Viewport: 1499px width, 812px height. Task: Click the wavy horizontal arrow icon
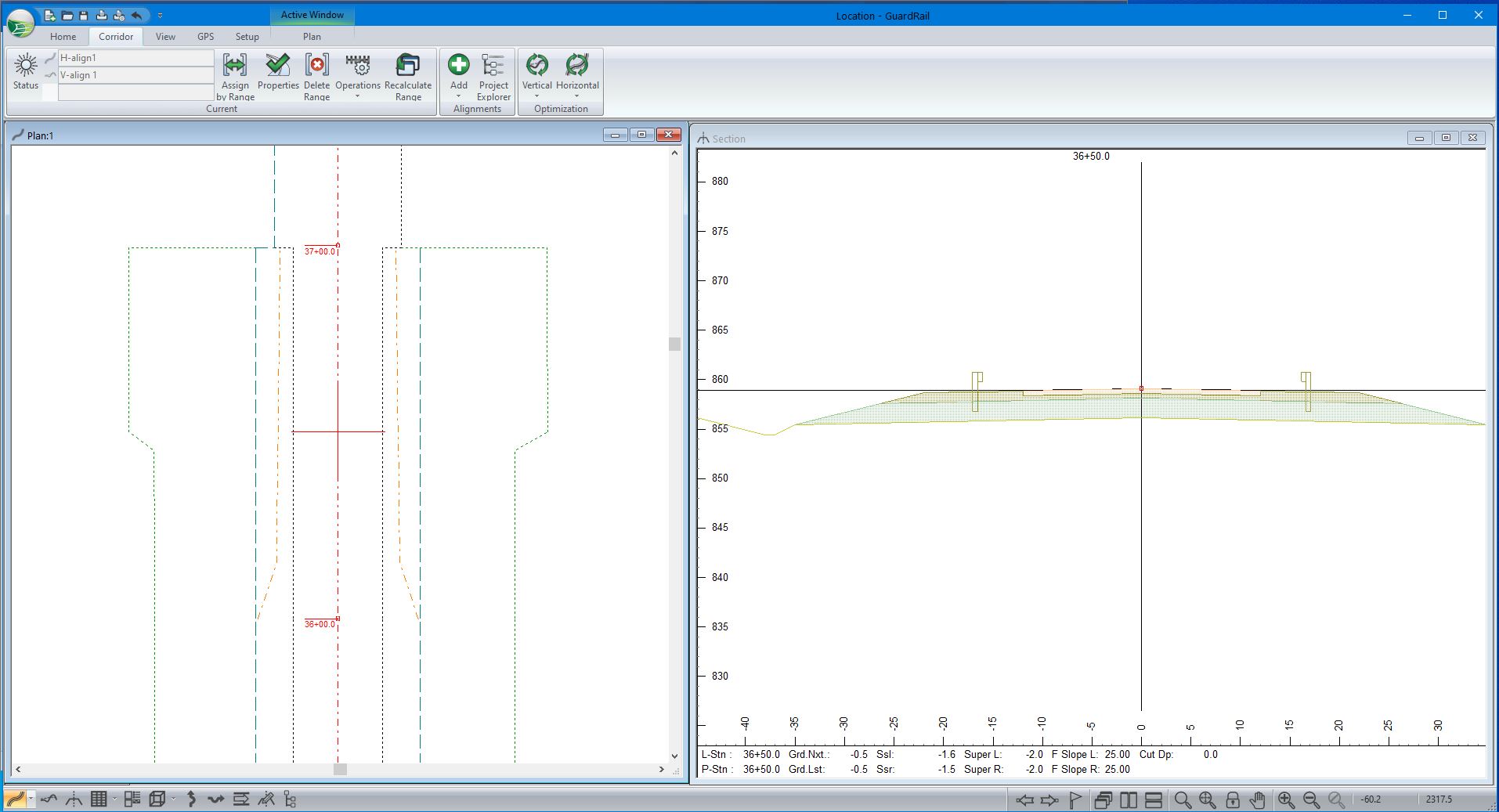[x=216, y=799]
